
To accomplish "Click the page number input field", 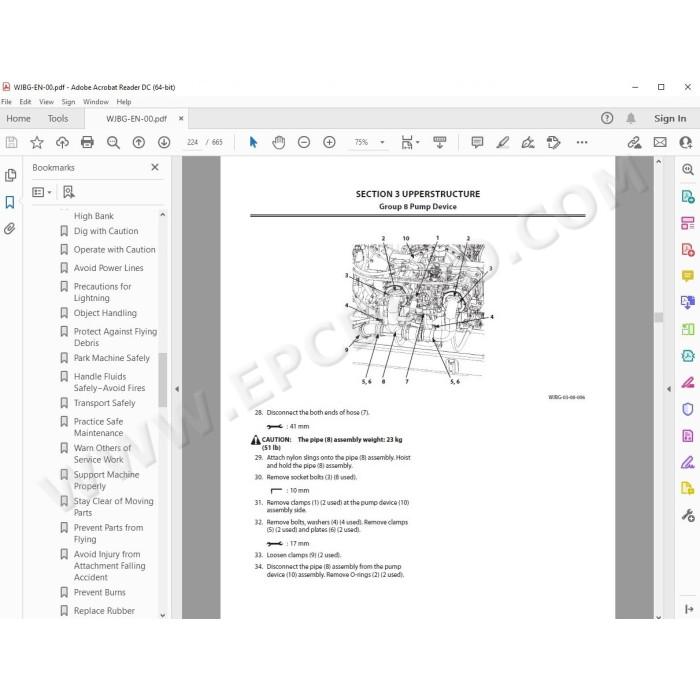I will [x=192, y=142].
